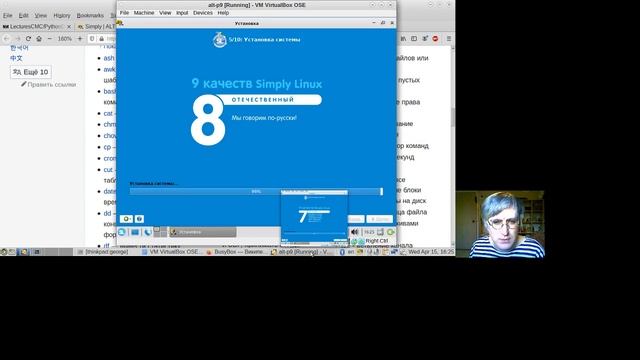640x360 pixels.
Task: Click the Simply Linux installer logo
Action: [220, 40]
